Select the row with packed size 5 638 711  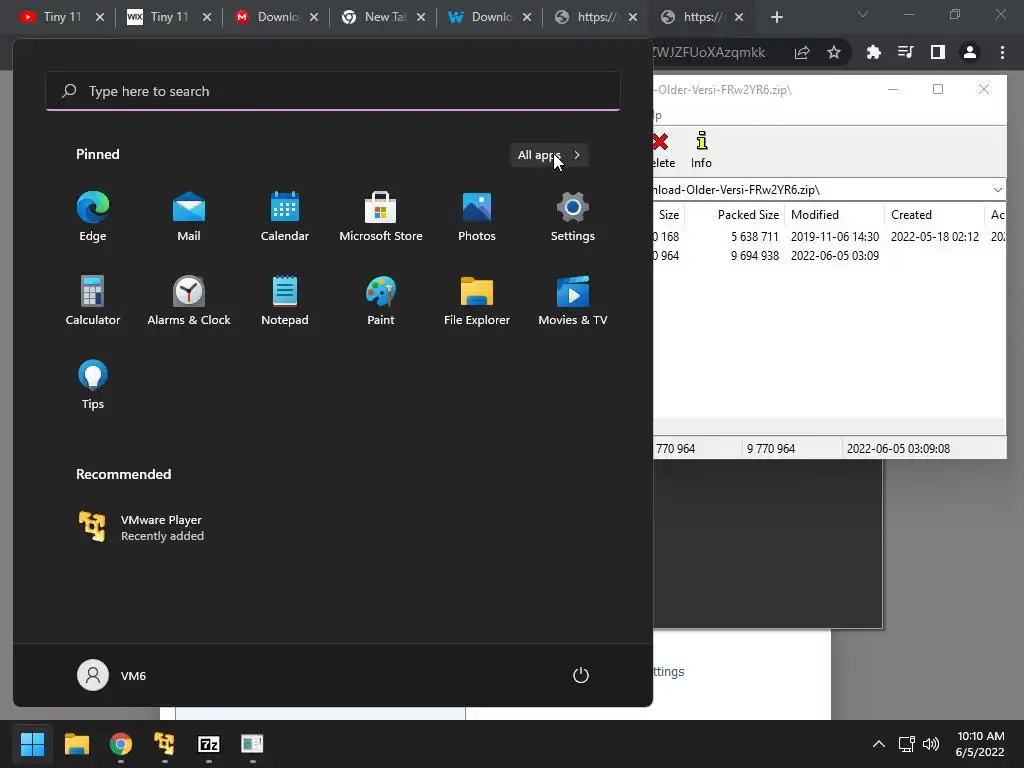pyautogui.click(x=829, y=236)
